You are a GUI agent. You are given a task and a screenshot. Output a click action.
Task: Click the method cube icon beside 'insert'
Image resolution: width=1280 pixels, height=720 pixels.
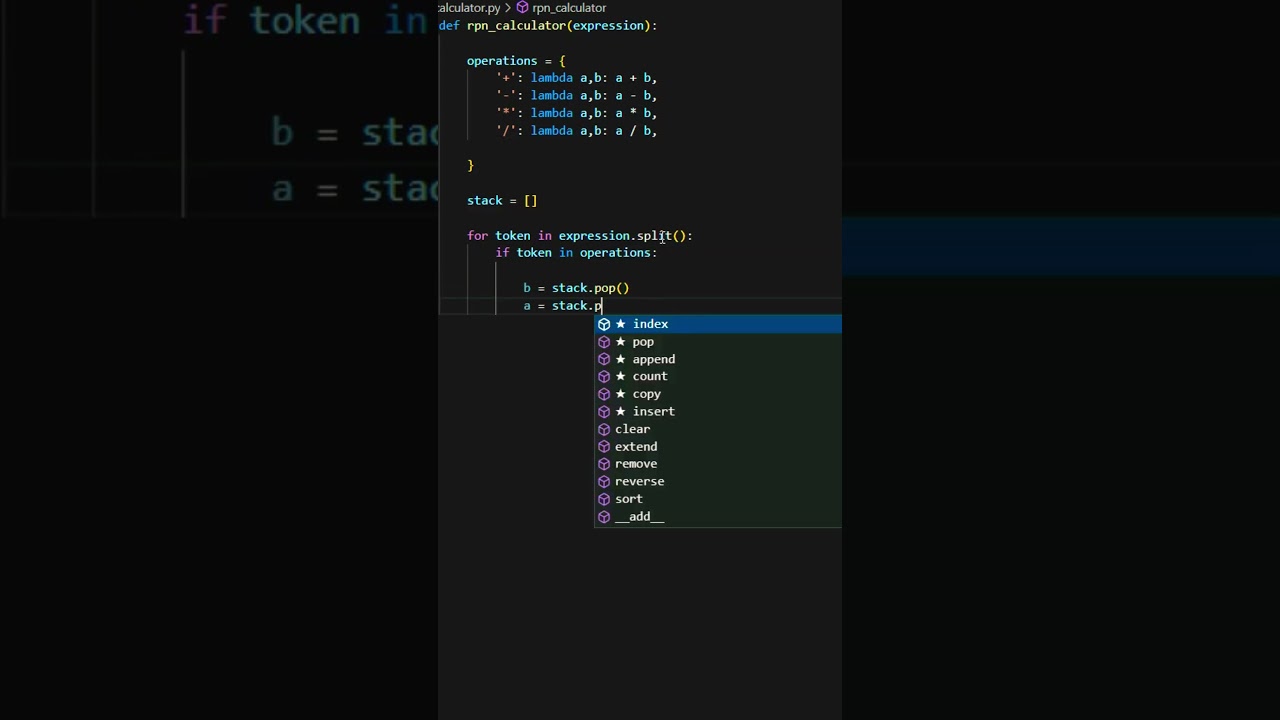[604, 411]
